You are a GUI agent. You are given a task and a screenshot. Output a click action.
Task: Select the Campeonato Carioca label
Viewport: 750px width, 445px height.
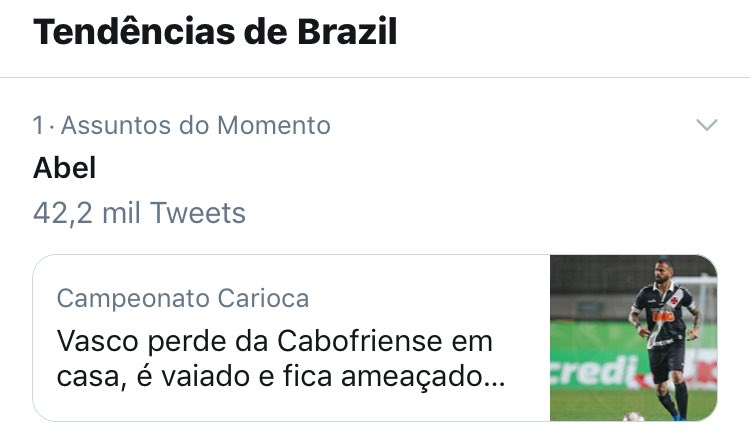[183, 298]
